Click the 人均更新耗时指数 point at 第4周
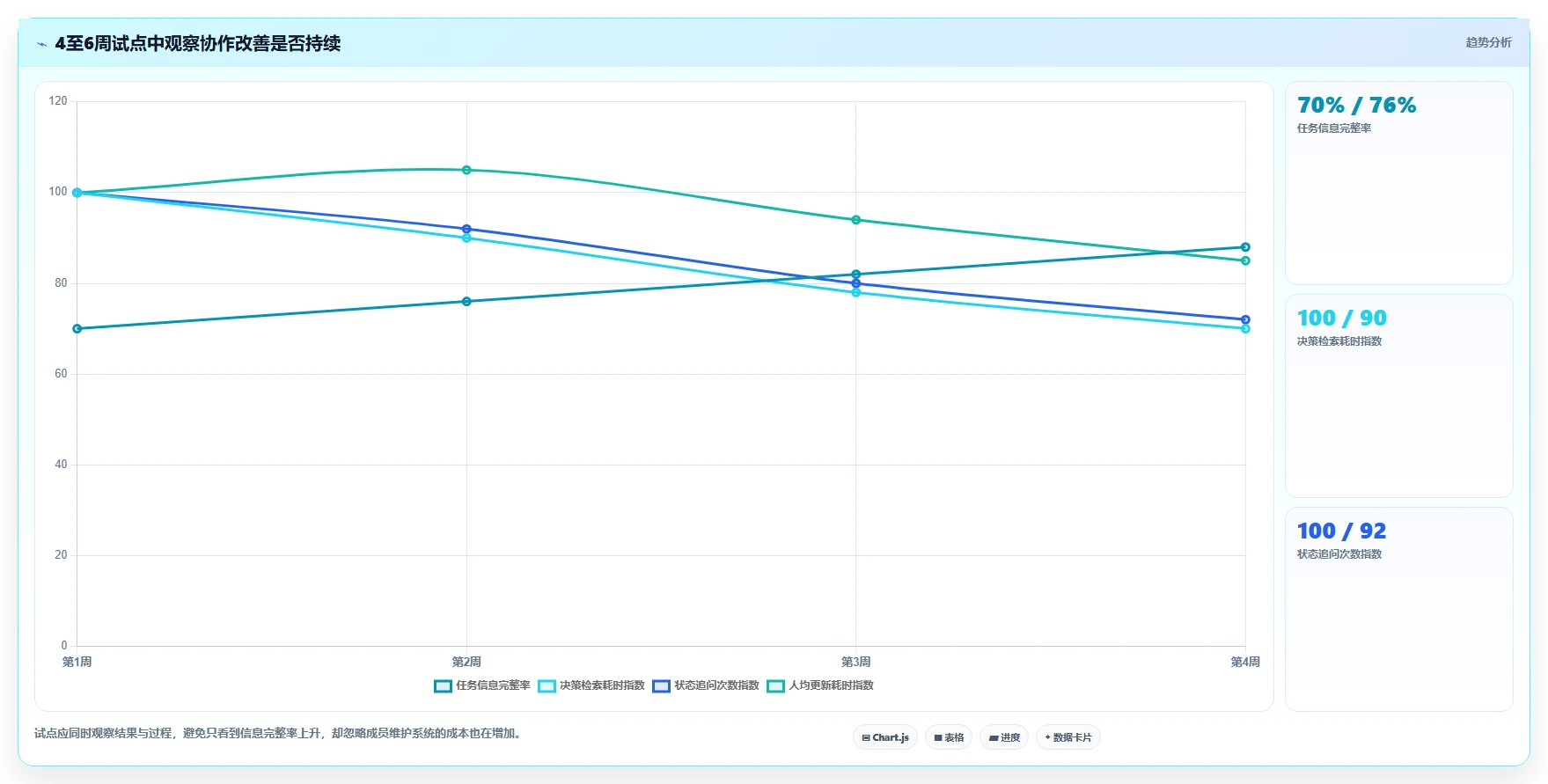The image size is (1548, 784). click(x=1245, y=260)
